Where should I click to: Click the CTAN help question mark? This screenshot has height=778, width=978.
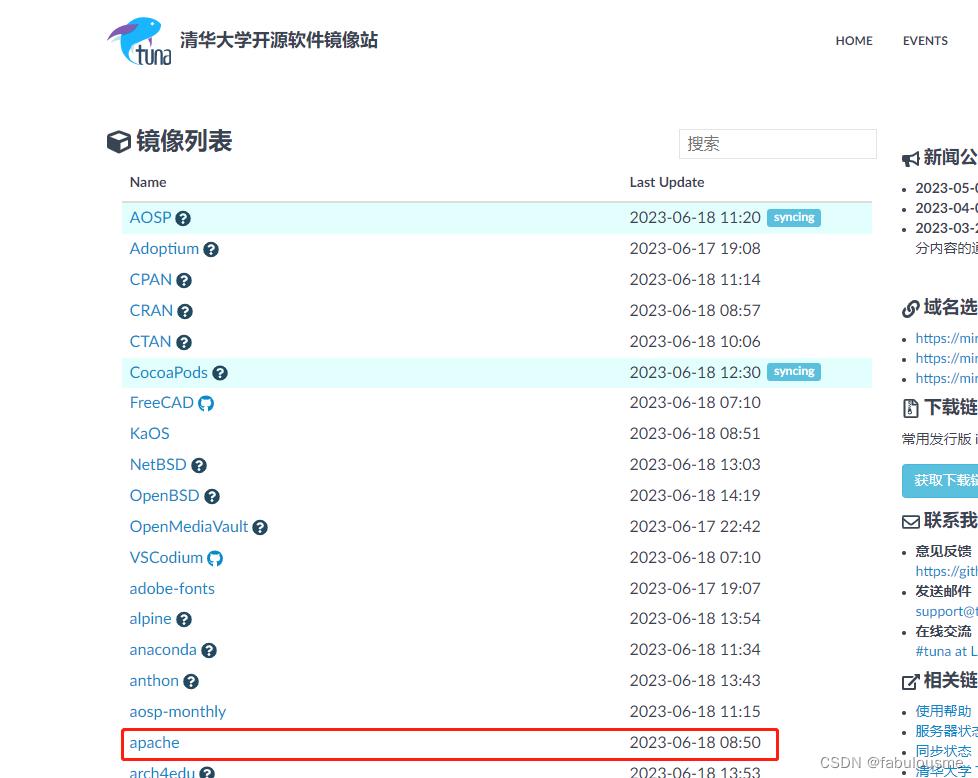[x=183, y=343]
